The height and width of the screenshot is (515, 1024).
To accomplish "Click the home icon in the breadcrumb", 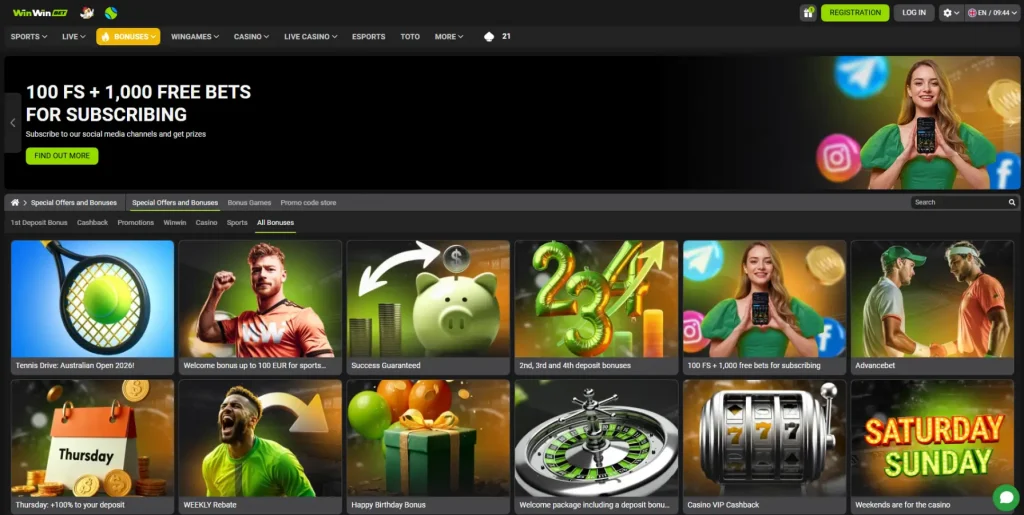I will [x=15, y=202].
